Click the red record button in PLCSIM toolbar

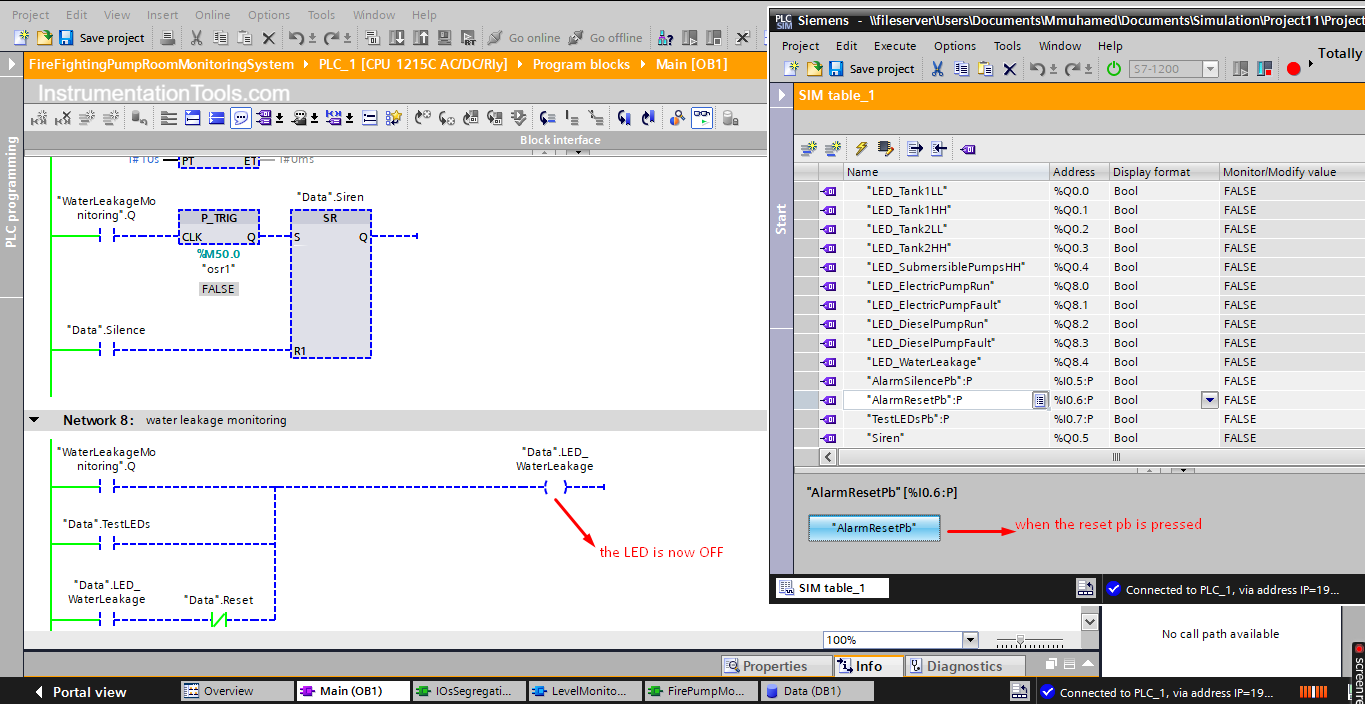pos(1293,69)
